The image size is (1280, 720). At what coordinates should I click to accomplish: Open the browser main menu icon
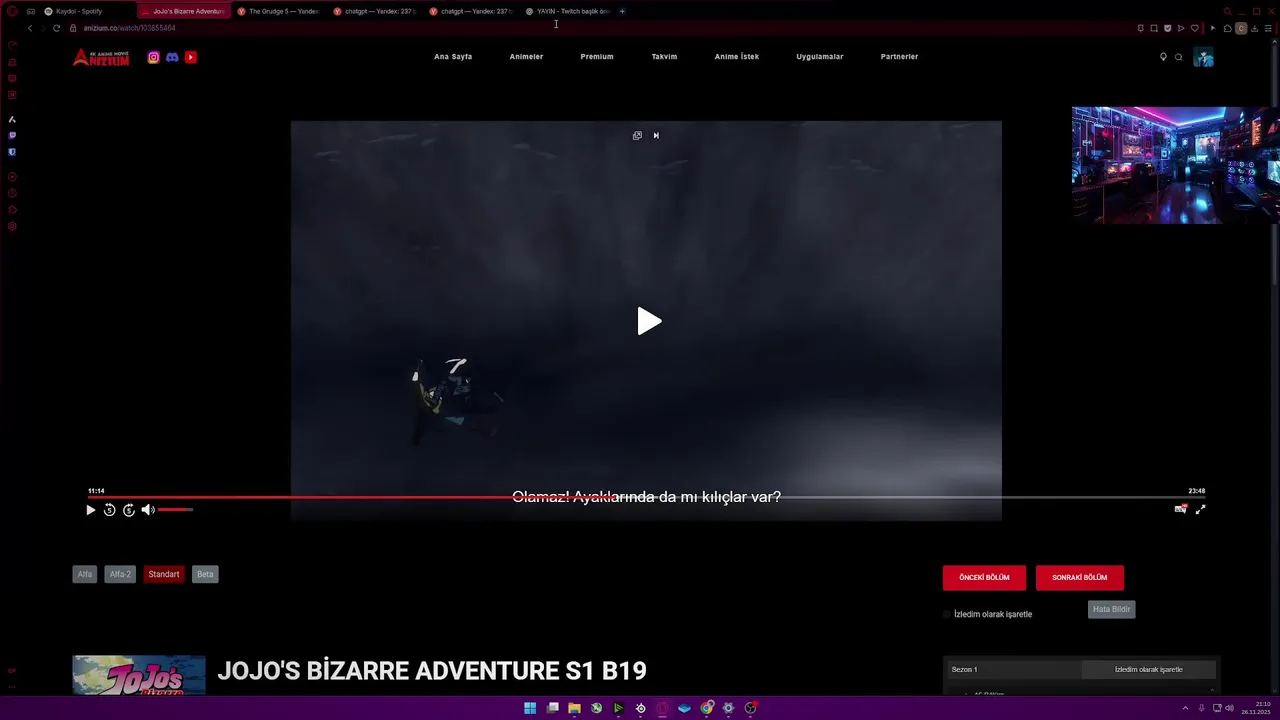pos(1268,28)
